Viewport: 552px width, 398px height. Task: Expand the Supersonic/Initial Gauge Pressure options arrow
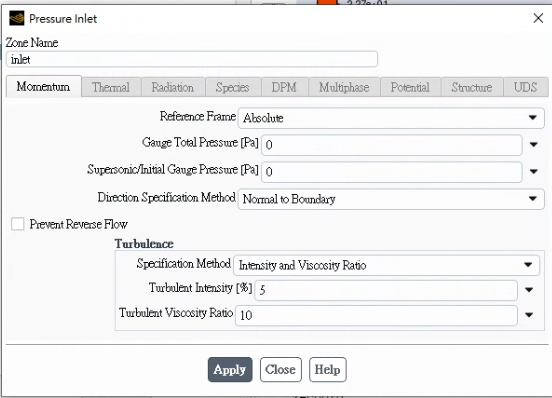[x=533, y=172]
